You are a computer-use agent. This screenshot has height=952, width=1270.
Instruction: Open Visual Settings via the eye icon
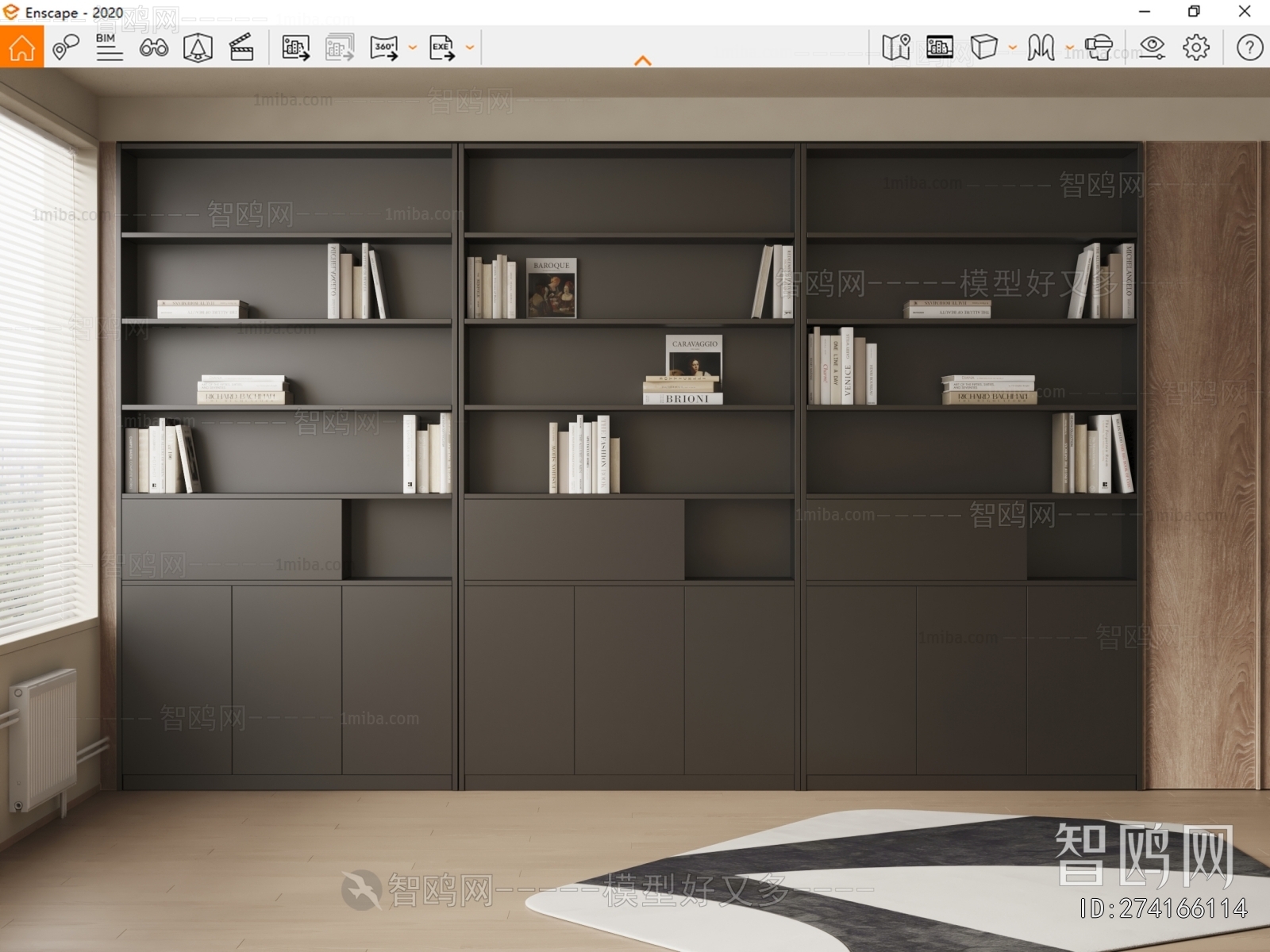coord(1152,48)
